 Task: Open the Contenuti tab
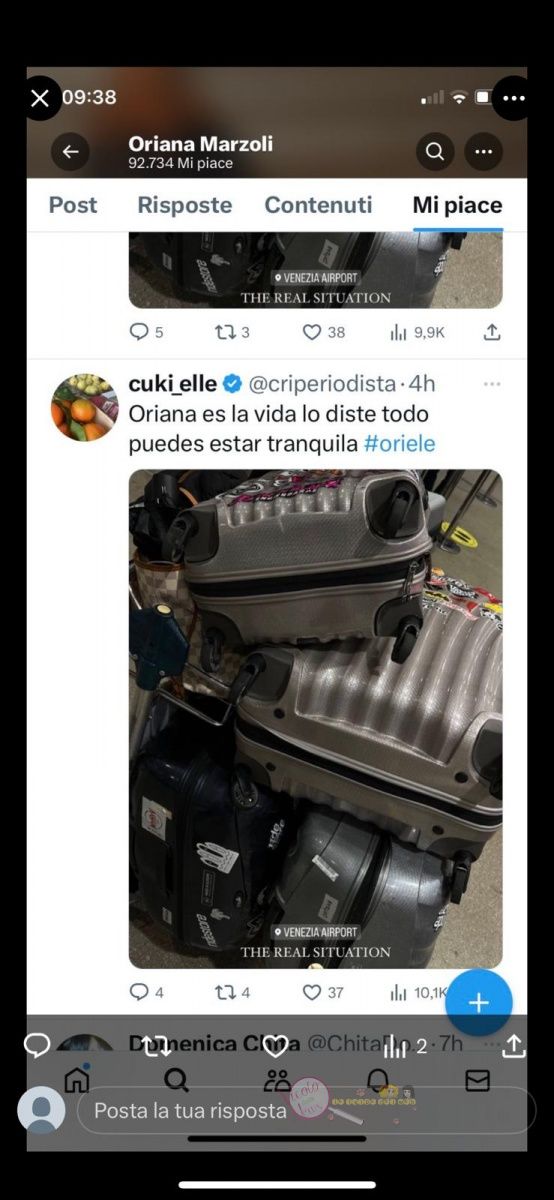[x=318, y=205]
